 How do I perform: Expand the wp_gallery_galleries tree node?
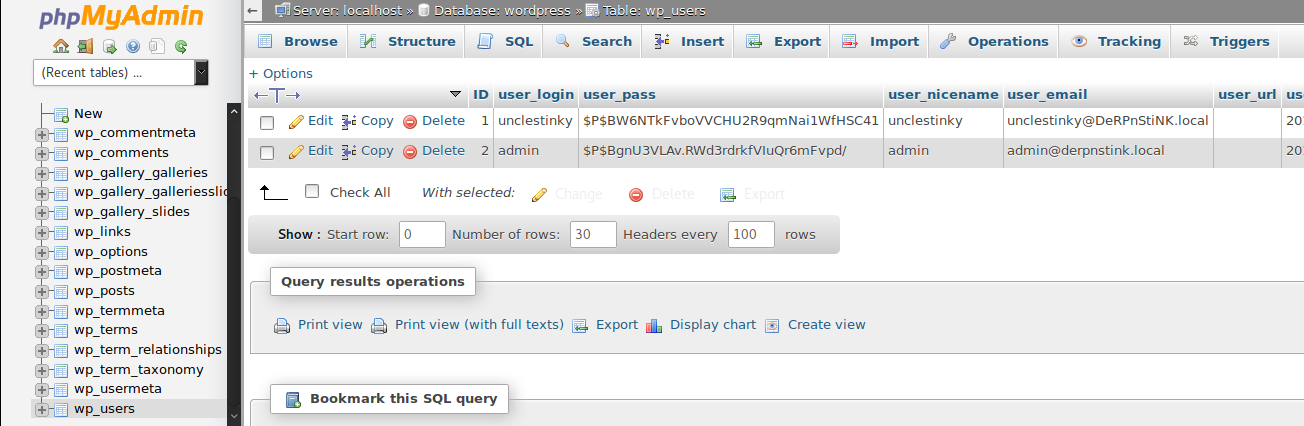tap(42, 173)
